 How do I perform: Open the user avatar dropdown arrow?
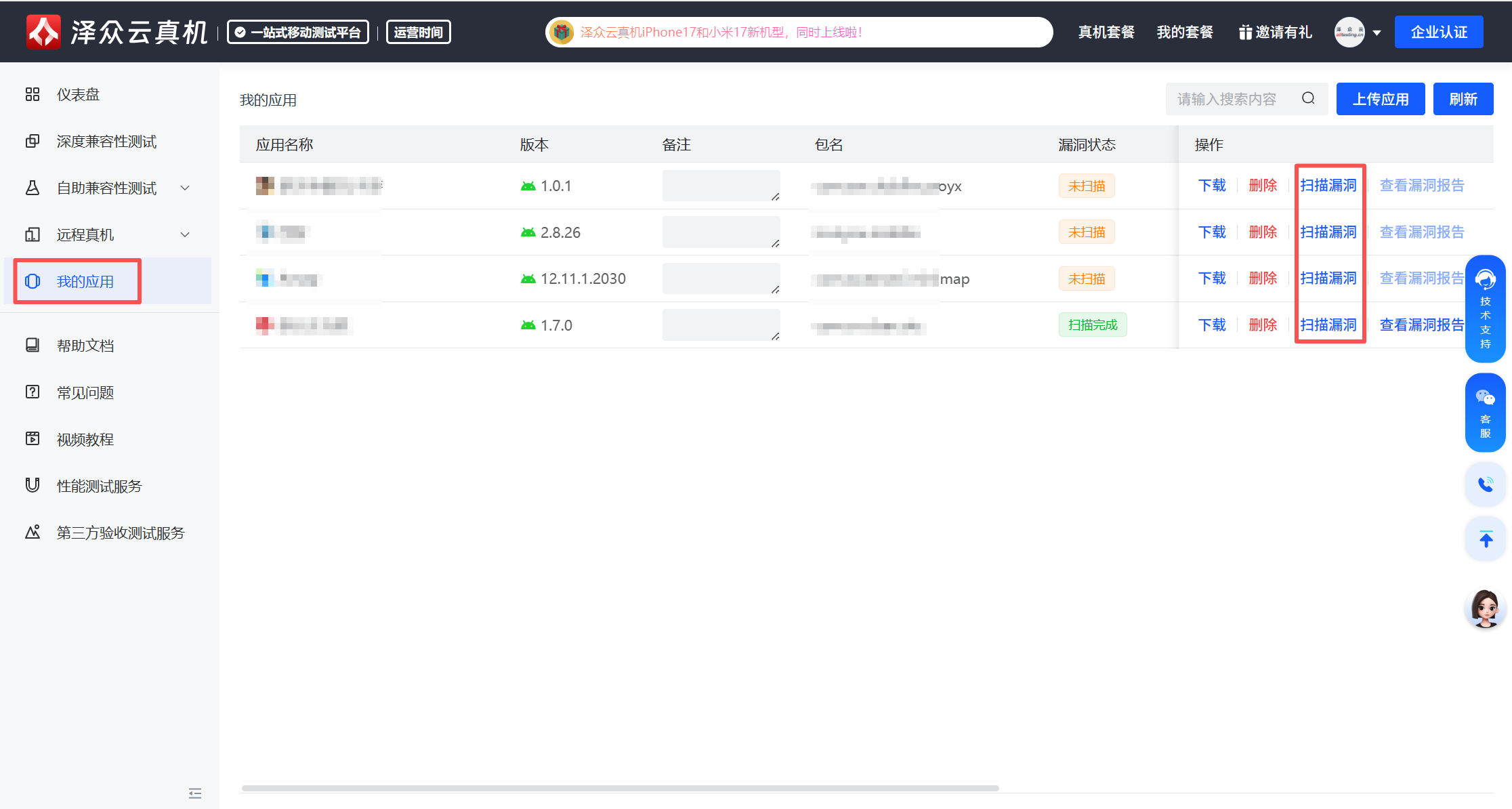coord(1377,33)
